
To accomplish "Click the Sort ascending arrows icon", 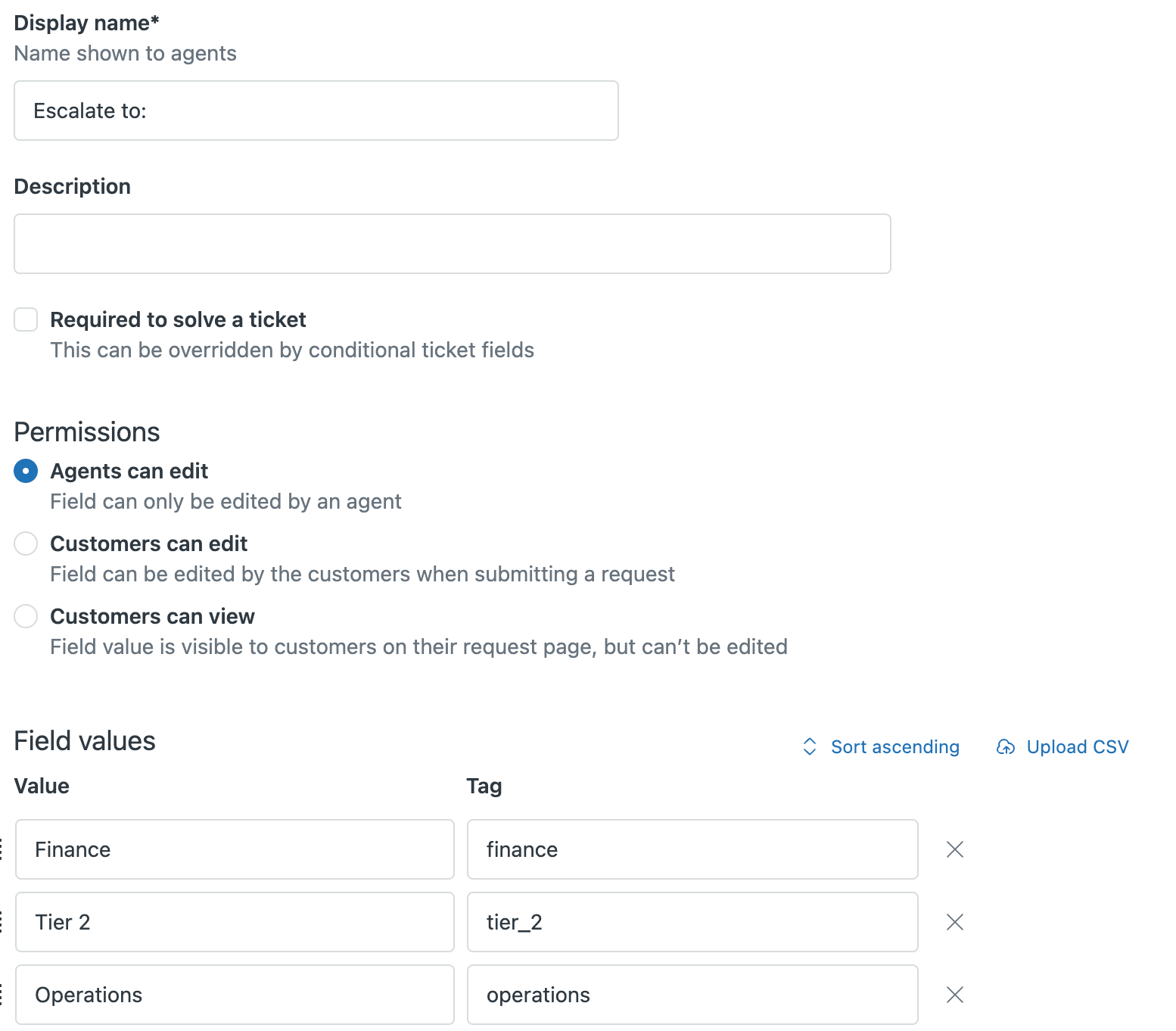I will (x=809, y=747).
